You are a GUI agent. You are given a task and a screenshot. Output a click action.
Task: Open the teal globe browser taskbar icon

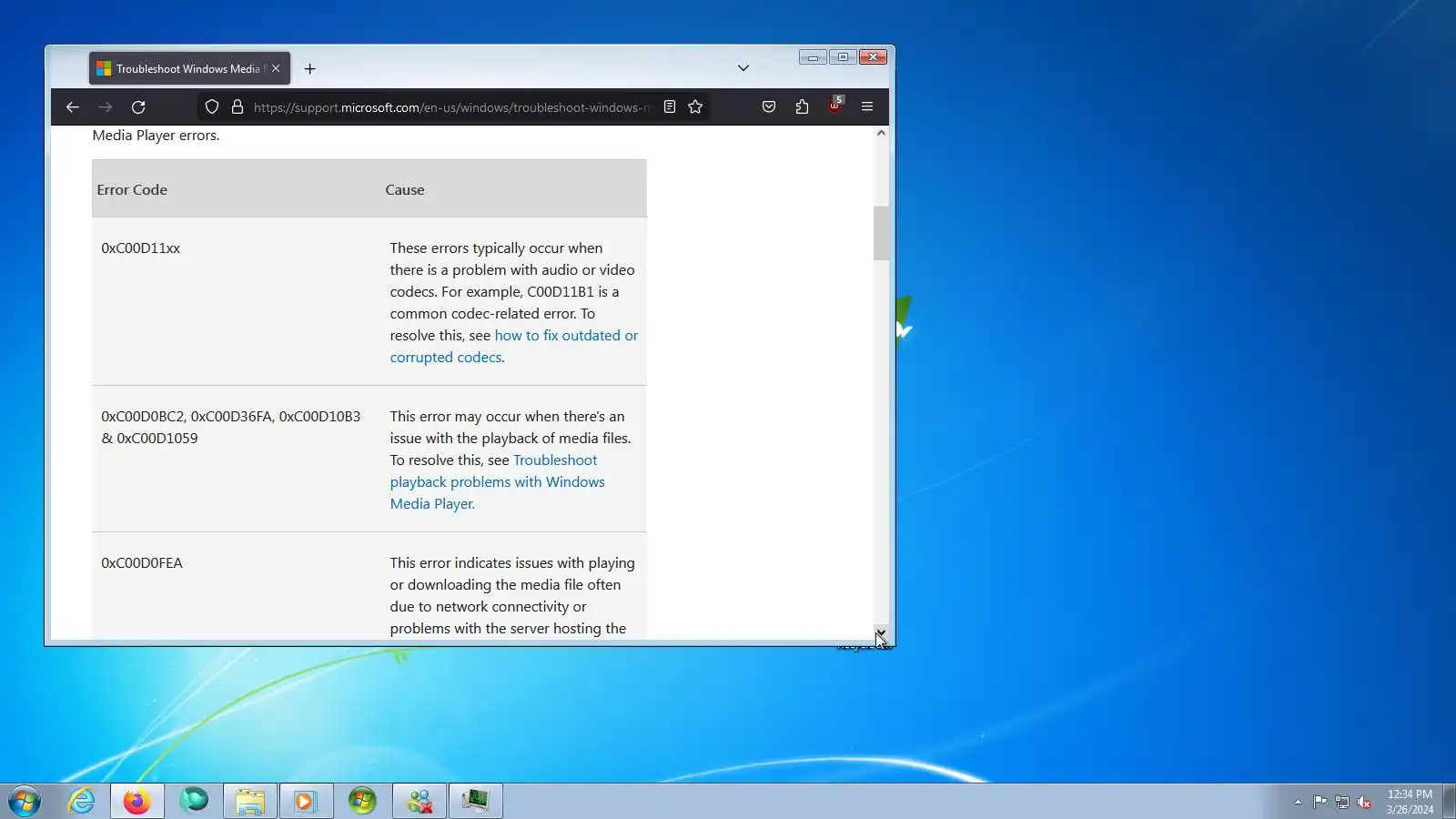194,801
